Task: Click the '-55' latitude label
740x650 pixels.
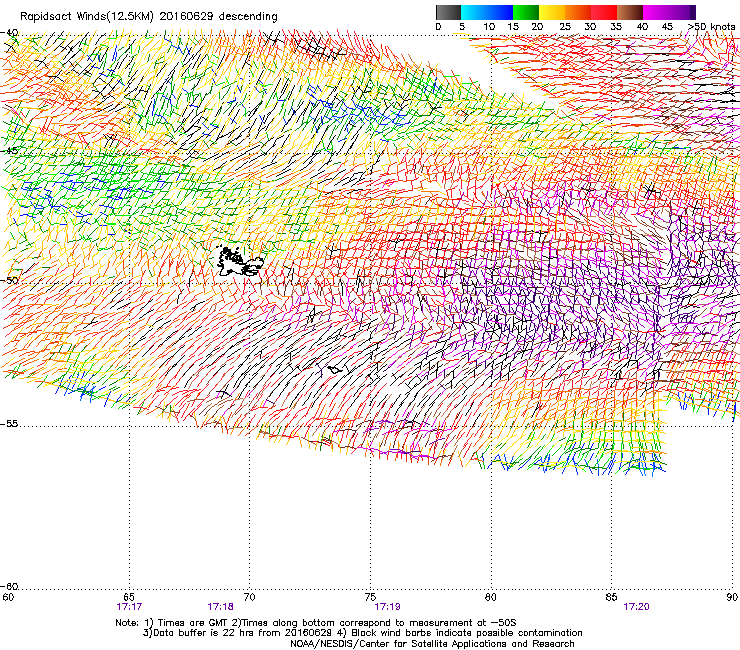Action: pyautogui.click(x=9, y=424)
